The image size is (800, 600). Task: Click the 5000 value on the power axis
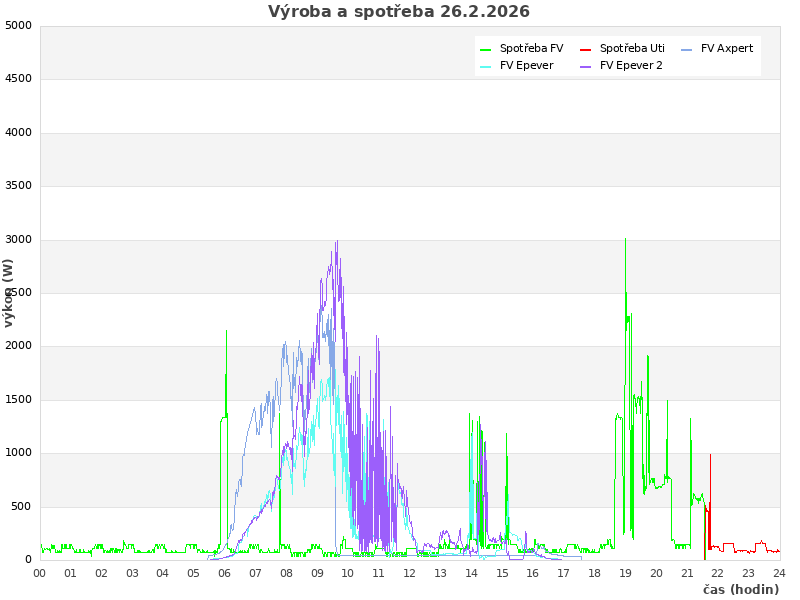tap(18, 25)
